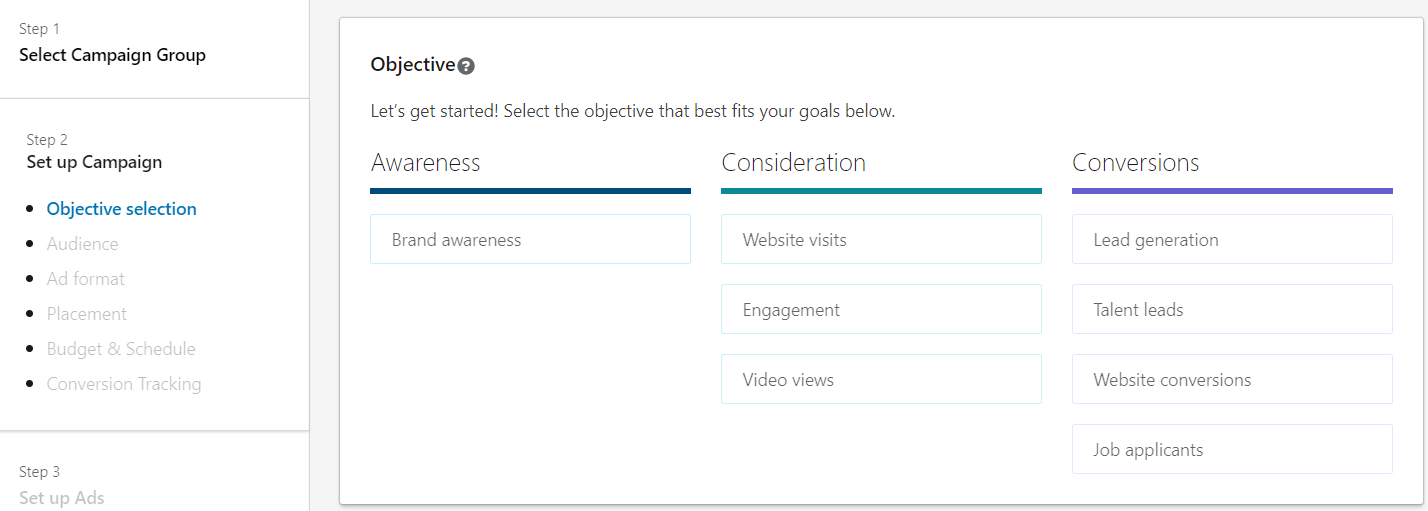Go to Conversion Tracking step
Viewport: 1428px width, 511px height.
coord(124,384)
